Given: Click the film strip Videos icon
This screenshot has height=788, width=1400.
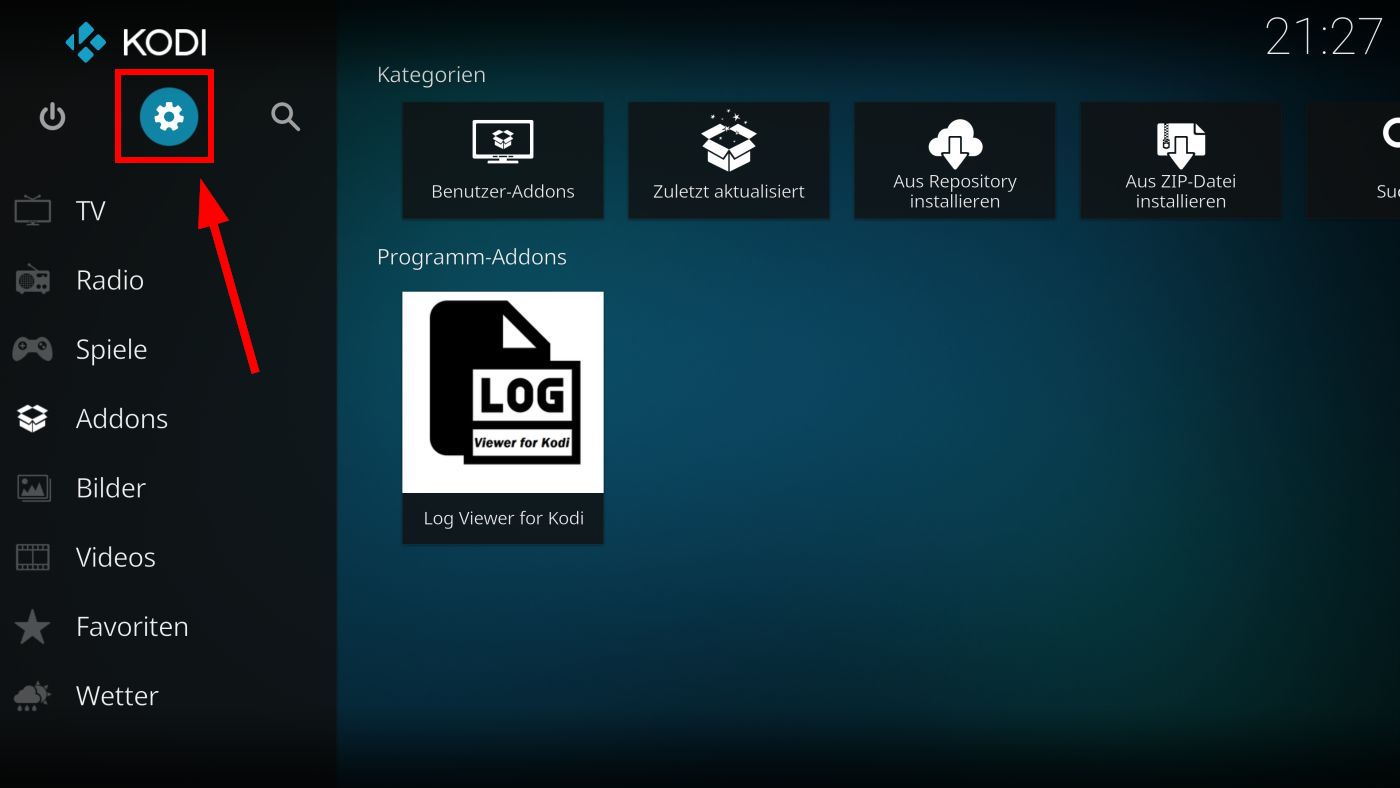Looking at the screenshot, I should 32,557.
